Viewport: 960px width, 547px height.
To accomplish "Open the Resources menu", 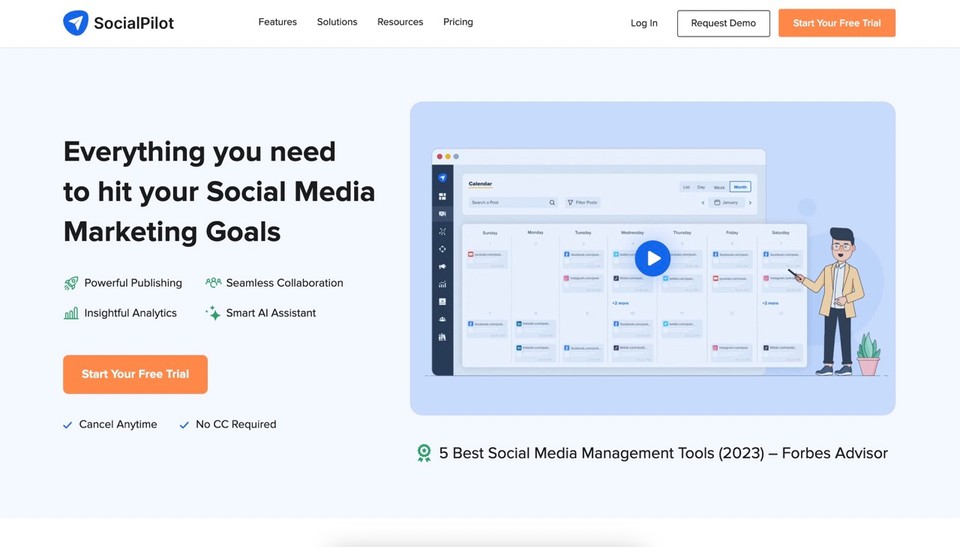I will 400,22.
